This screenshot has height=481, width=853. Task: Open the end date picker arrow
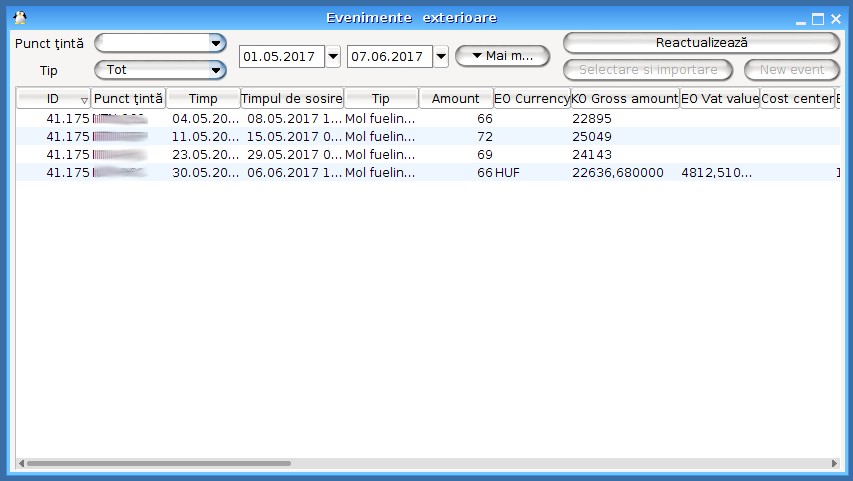(x=441, y=57)
